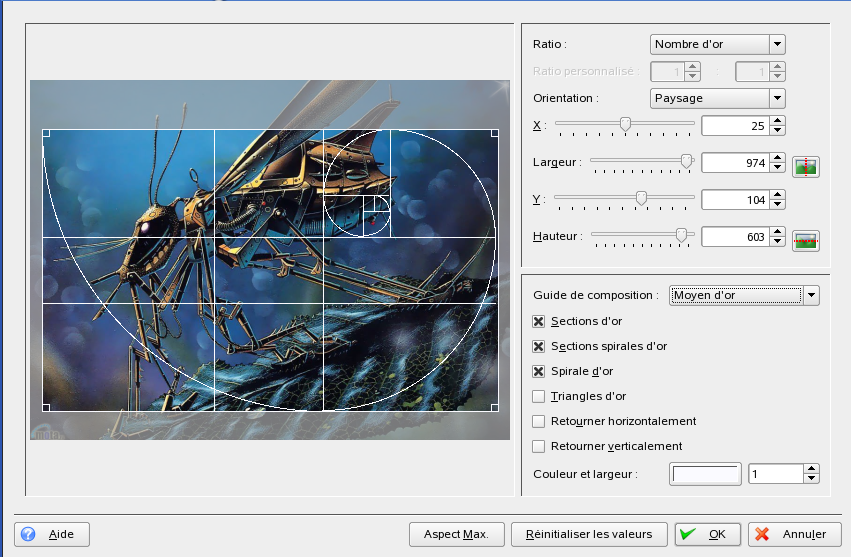Click the X position slider handle
This screenshot has height=557, width=851.
[625, 124]
